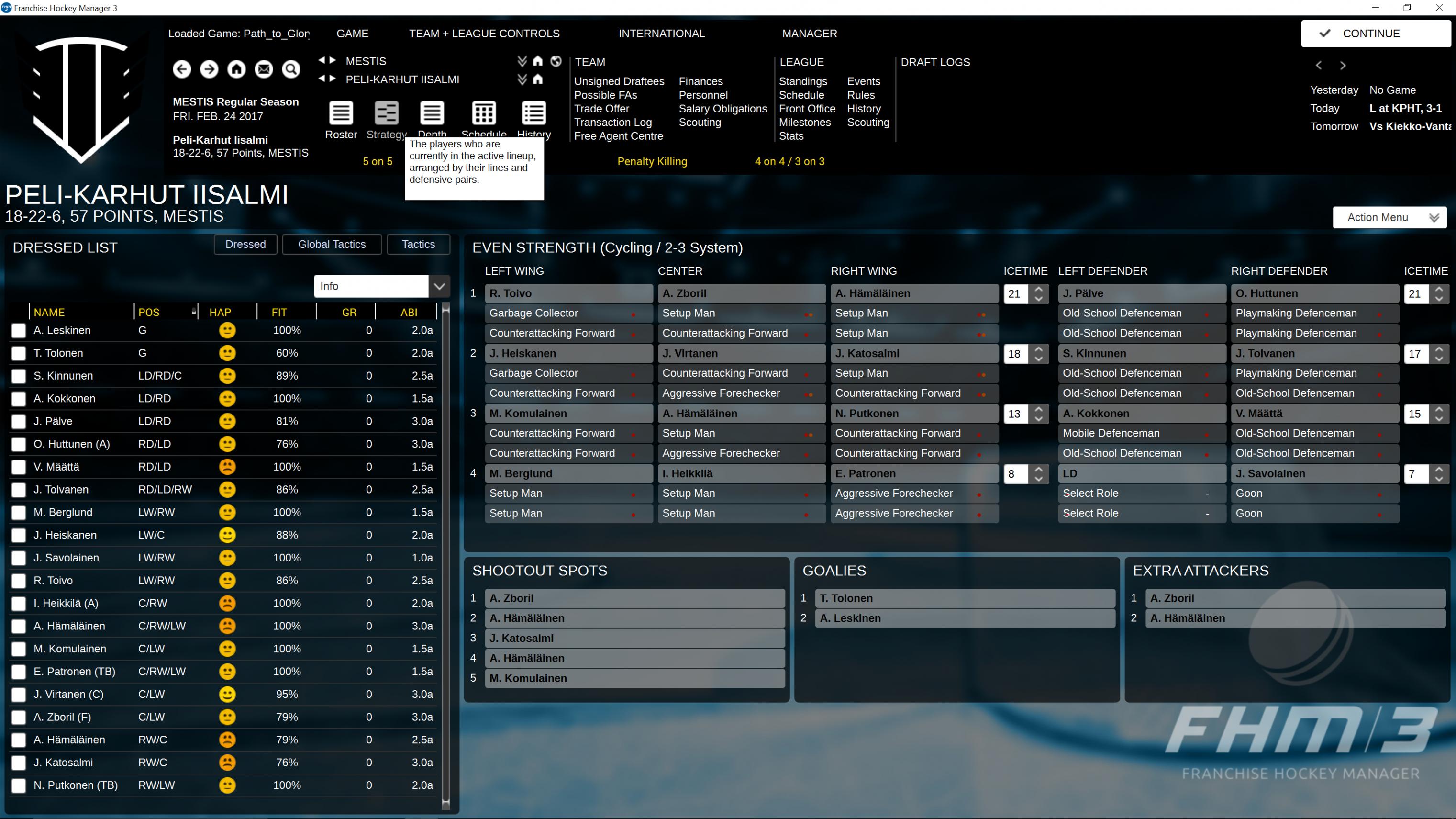Image resolution: width=1456 pixels, height=819 pixels.
Task: Click the magnifying glass search icon
Action: 291,69
